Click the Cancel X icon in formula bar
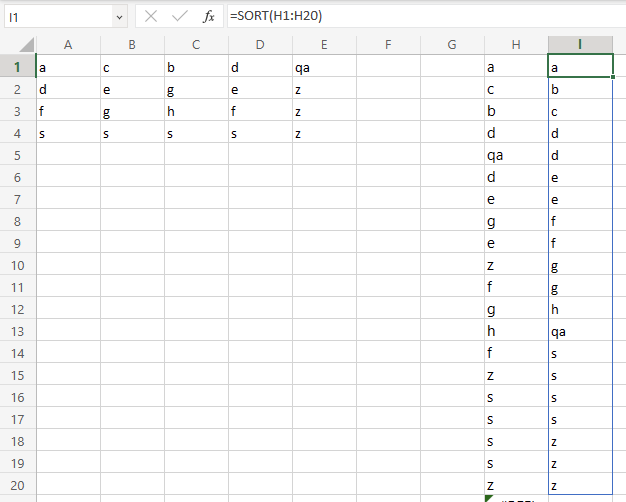This screenshot has width=626, height=502. pyautogui.click(x=152, y=16)
